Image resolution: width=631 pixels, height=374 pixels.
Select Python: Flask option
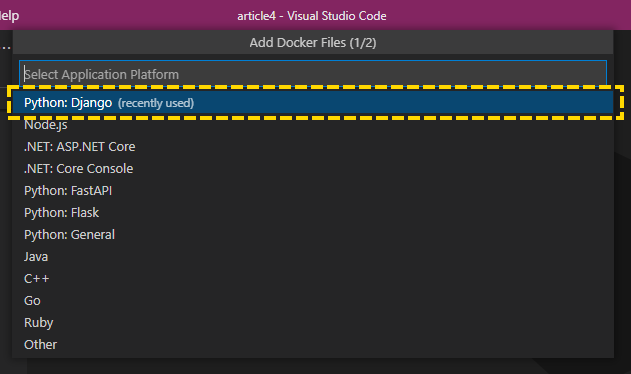313,213
